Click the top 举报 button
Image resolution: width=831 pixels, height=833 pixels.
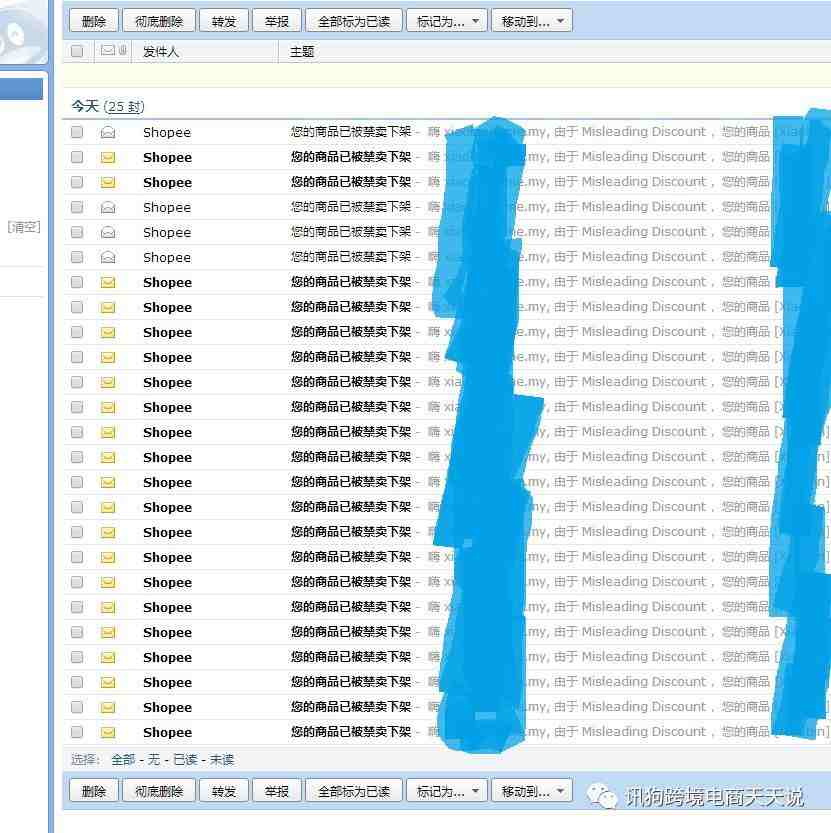pos(277,21)
